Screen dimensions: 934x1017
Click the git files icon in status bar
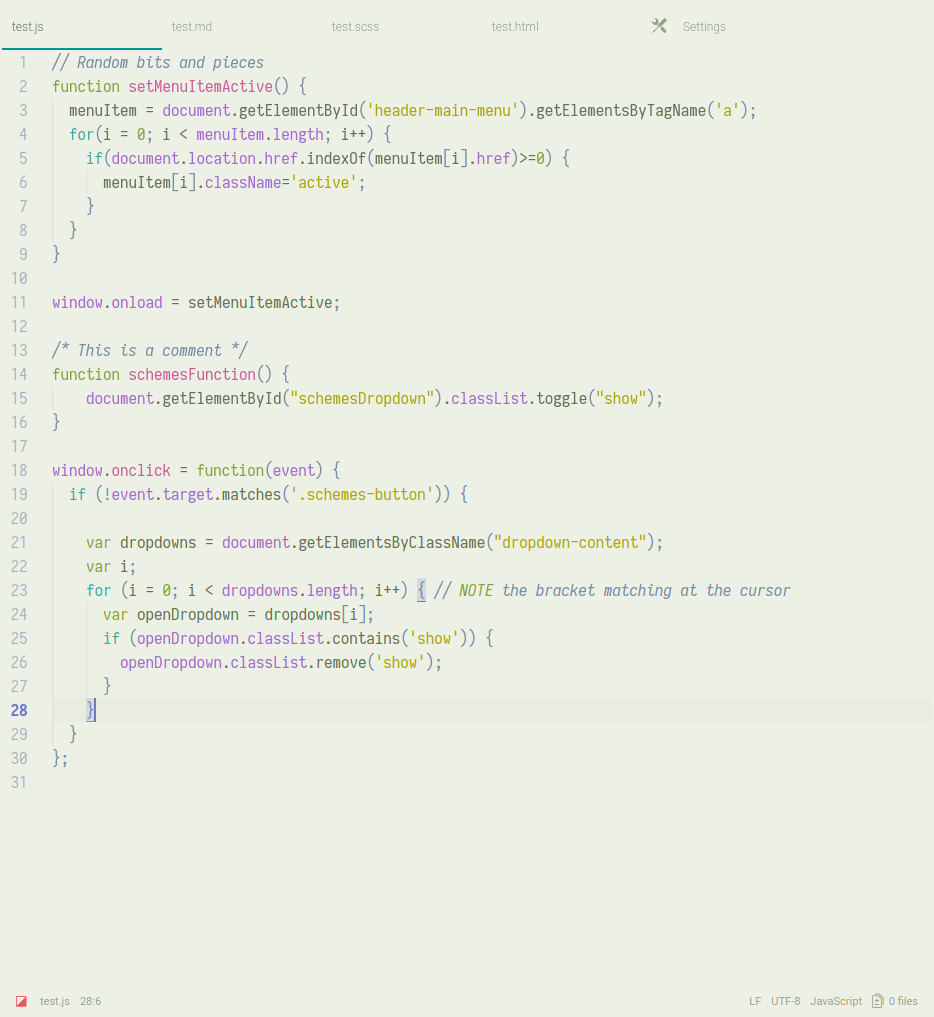pos(878,1001)
